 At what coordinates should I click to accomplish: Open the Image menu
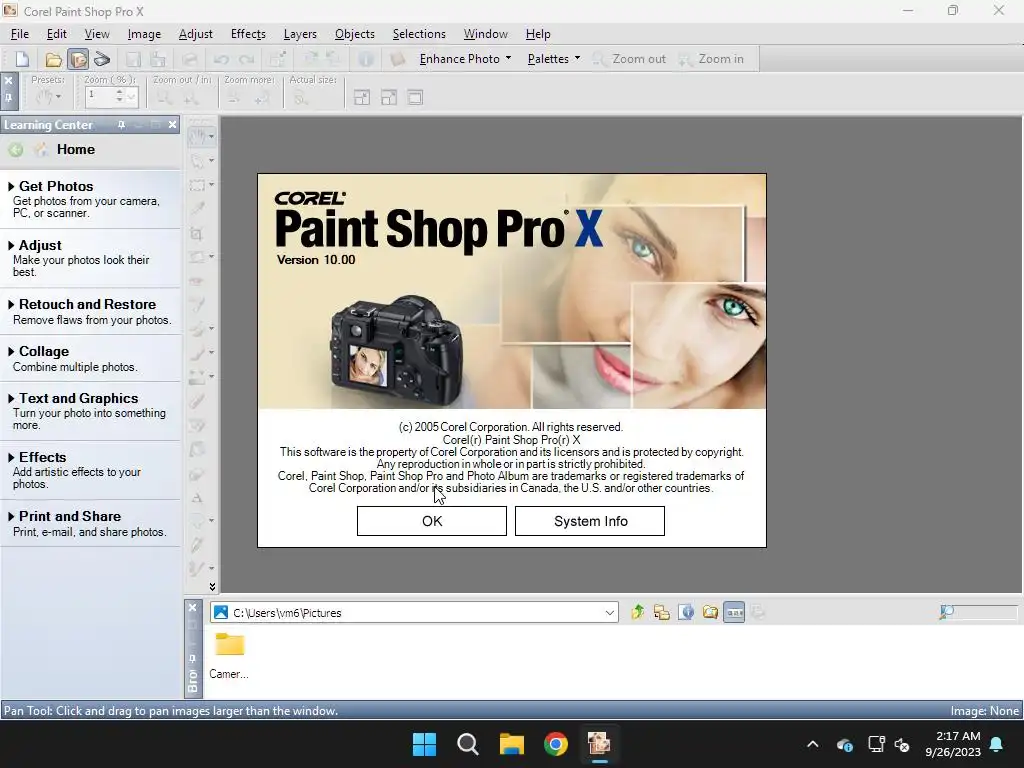(144, 34)
